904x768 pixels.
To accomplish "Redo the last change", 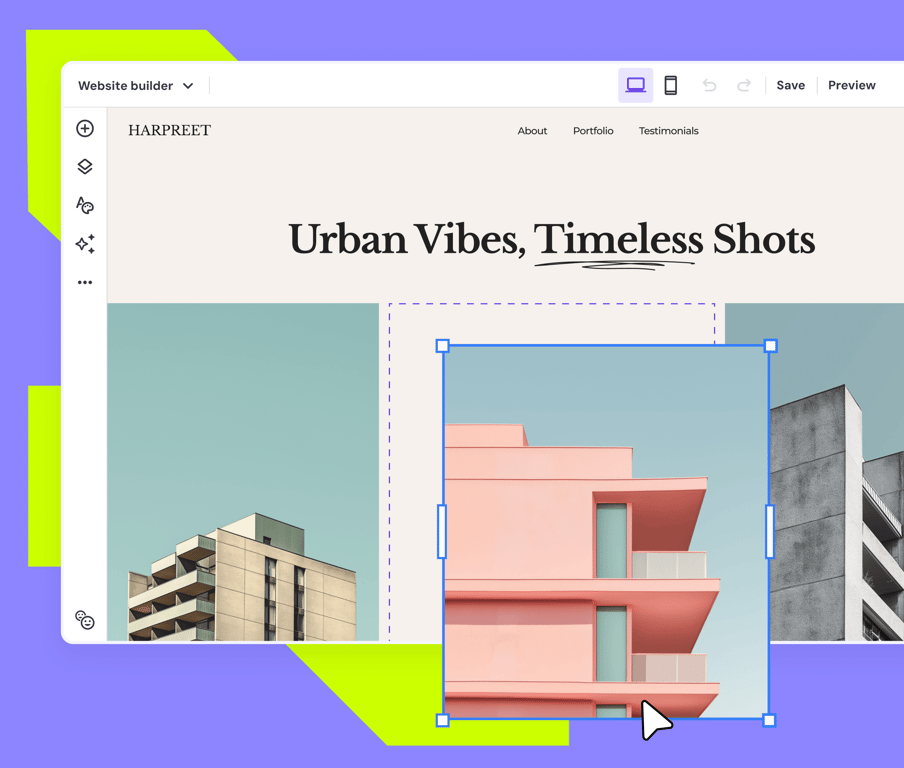I will pos(744,85).
